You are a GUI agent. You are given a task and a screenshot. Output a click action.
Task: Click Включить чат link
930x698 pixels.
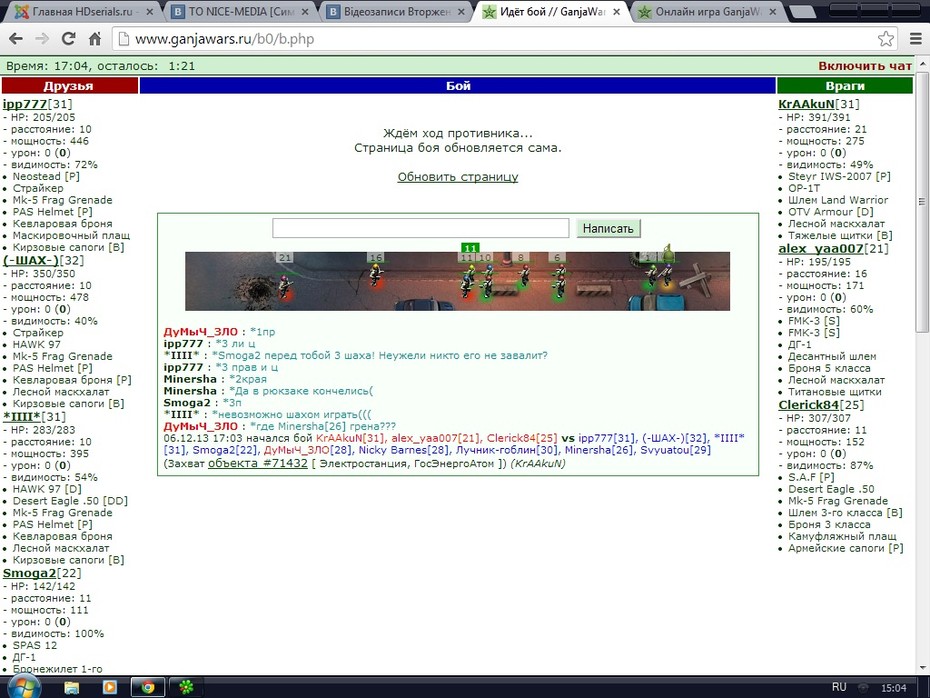(x=865, y=66)
